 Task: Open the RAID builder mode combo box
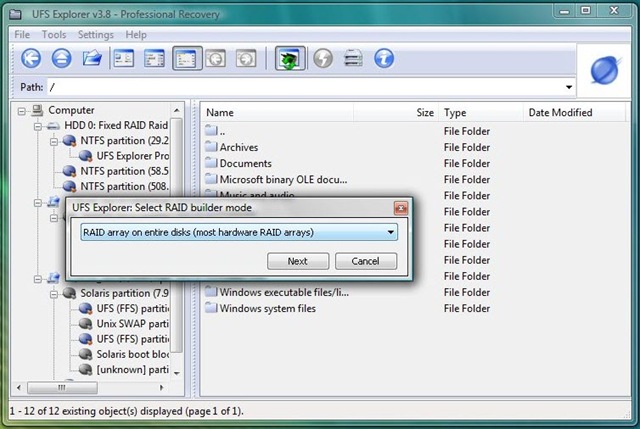click(239, 232)
